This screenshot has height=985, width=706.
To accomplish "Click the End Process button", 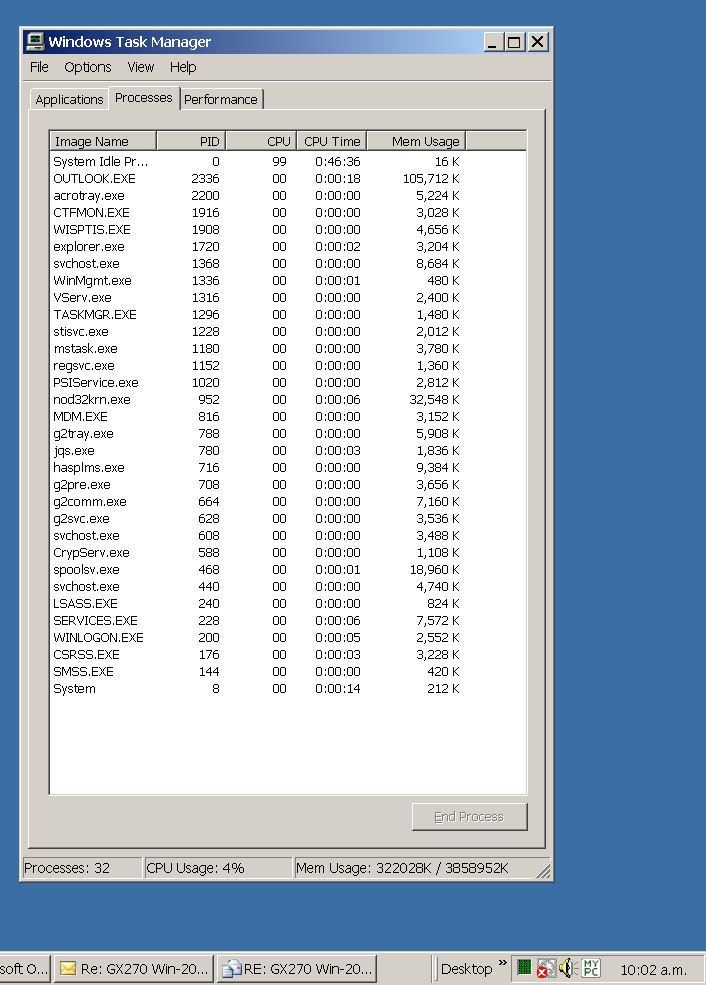I will coord(469,817).
